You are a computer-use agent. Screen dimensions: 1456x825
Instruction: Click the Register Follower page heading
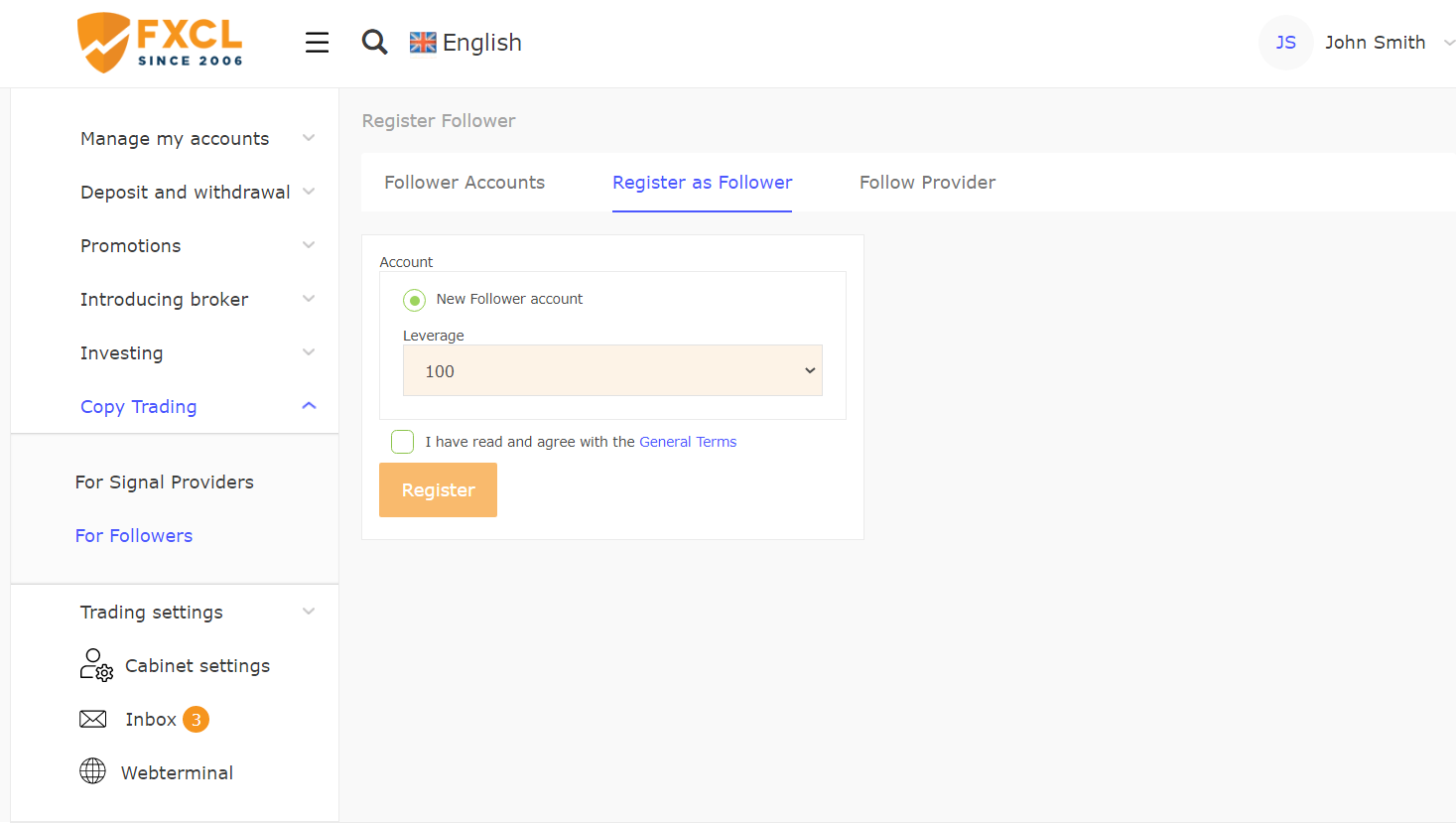tap(439, 121)
